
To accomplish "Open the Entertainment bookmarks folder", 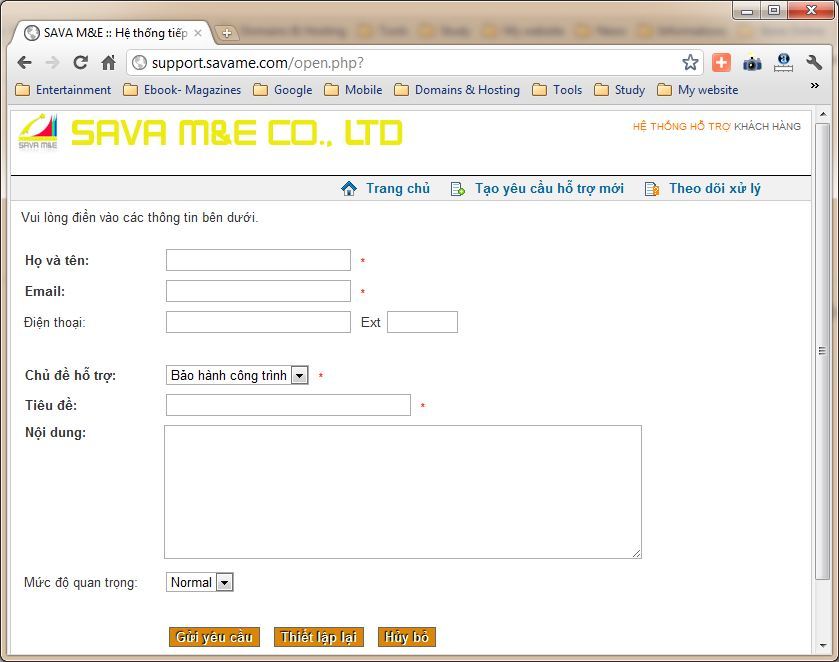I will pyautogui.click(x=63, y=90).
